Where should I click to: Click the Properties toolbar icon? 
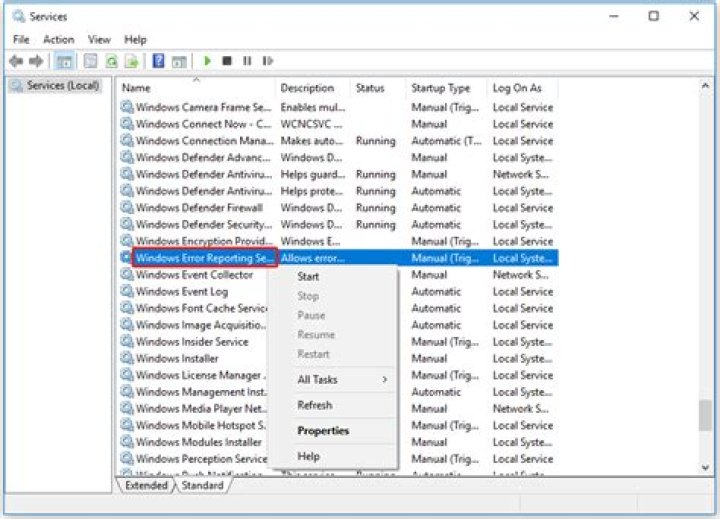click(x=90, y=61)
